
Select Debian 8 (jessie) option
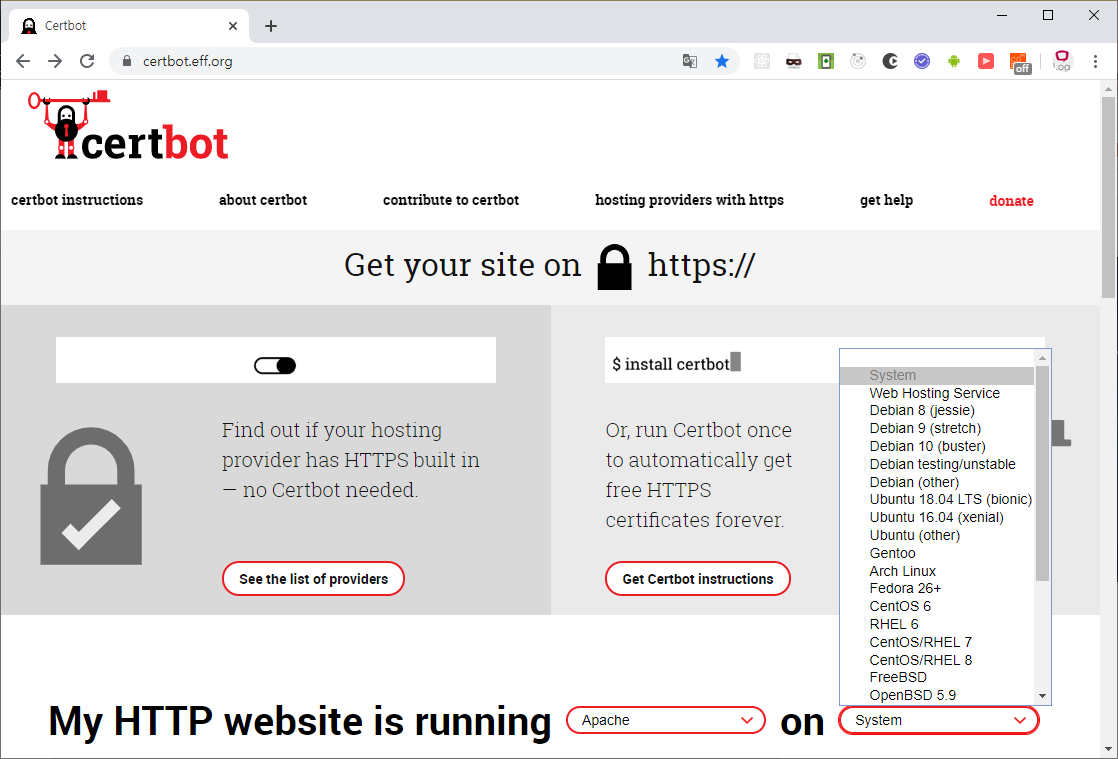(x=937, y=411)
